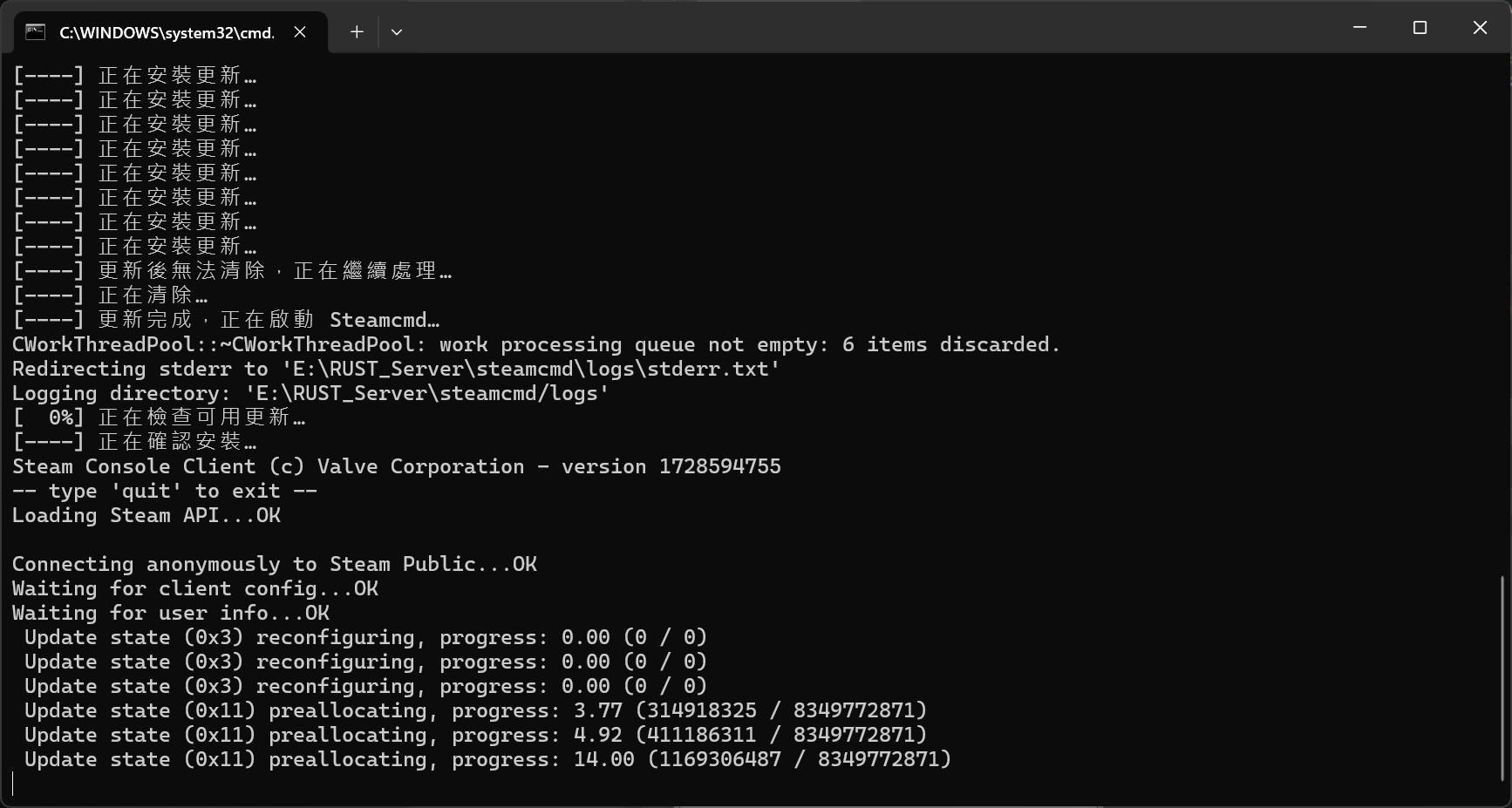Click the Steam Console Client version line
Screen dimensions: 1512x808
tap(397, 466)
